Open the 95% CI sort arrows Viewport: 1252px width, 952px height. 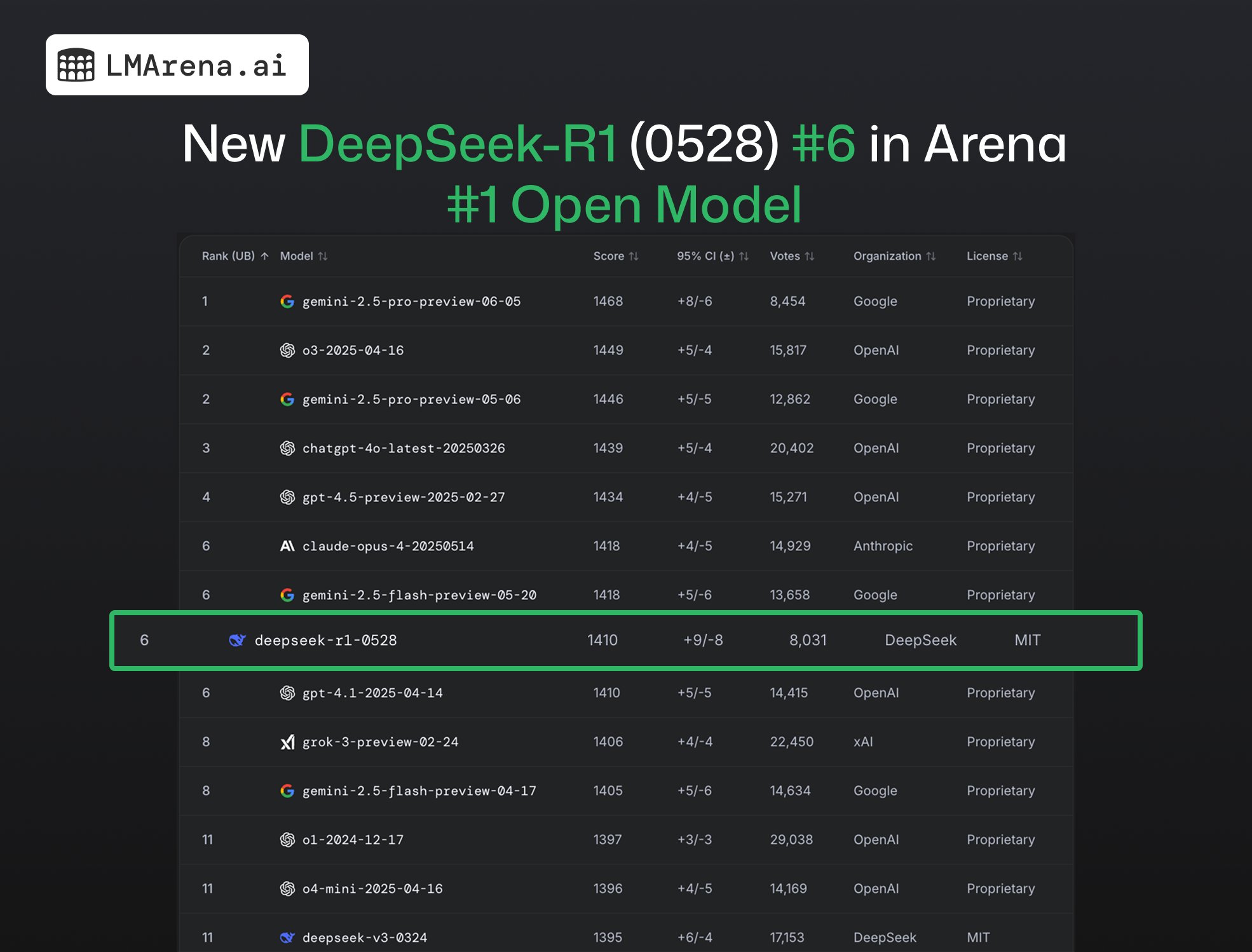[x=745, y=256]
